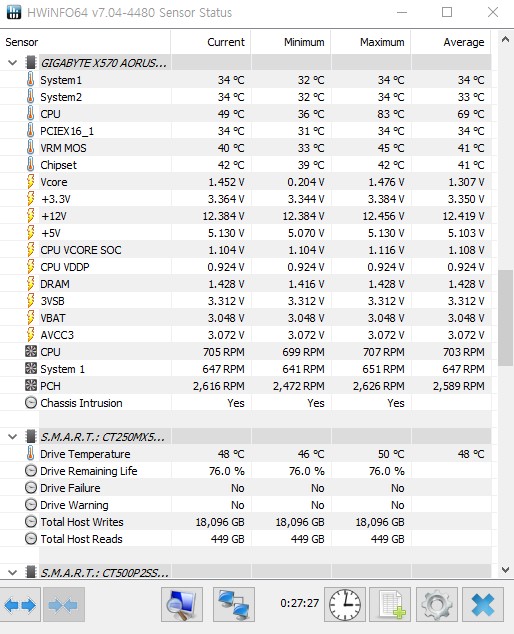The width and height of the screenshot is (514, 634).
Task: Click the Drive Temperature thermometer icon
Action: [30, 454]
